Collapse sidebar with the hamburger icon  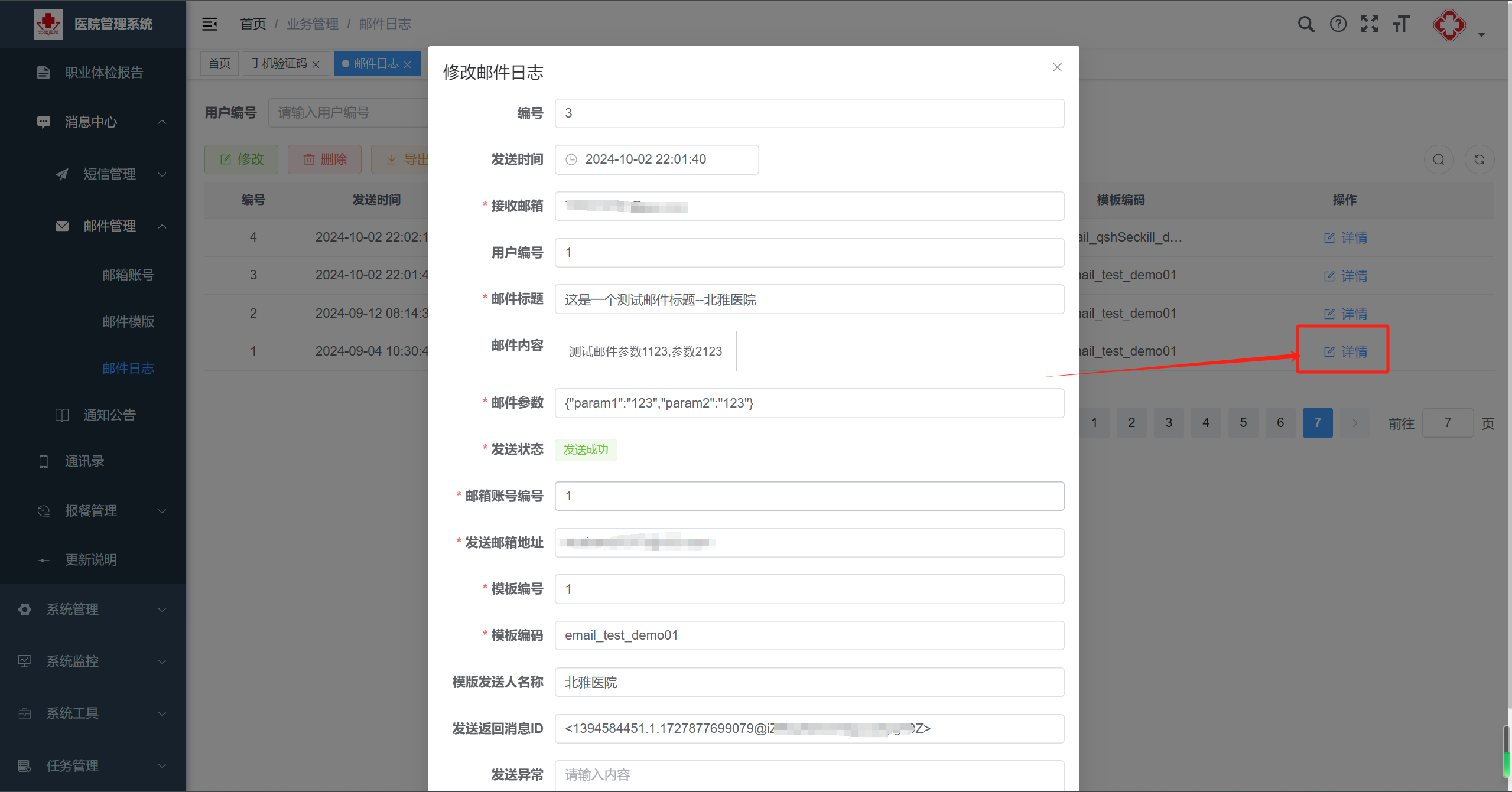tap(210, 24)
